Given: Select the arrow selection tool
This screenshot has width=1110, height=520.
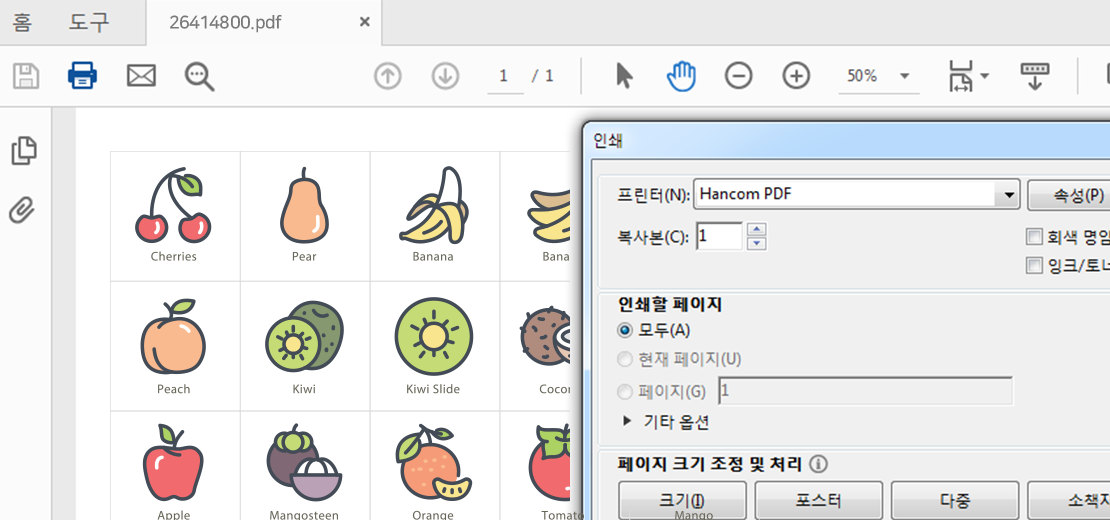Looking at the screenshot, I should (x=624, y=76).
